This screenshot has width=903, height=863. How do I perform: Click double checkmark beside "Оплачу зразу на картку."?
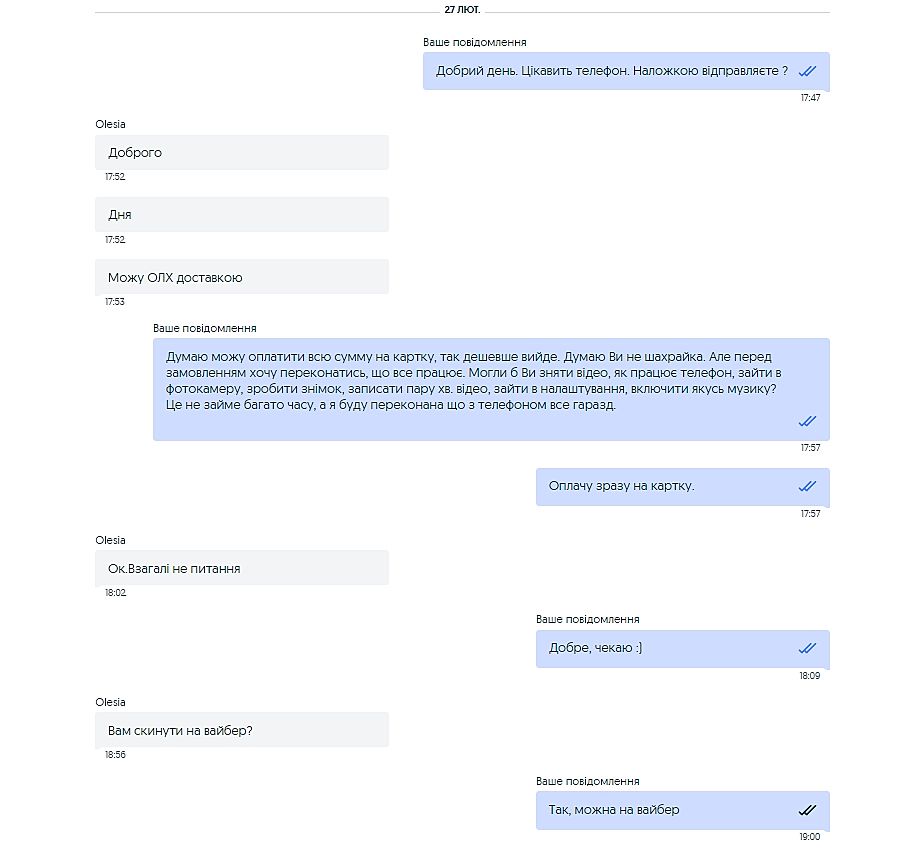click(808, 486)
